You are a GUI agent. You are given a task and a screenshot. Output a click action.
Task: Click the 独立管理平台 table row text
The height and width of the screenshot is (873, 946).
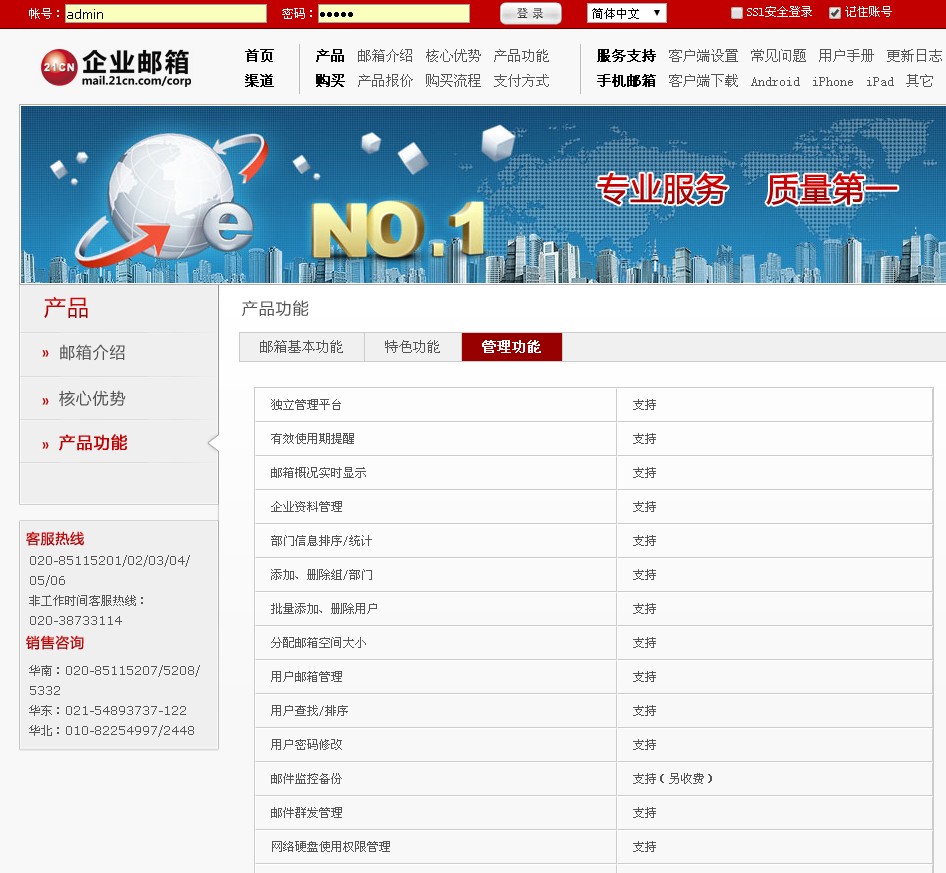tap(306, 405)
